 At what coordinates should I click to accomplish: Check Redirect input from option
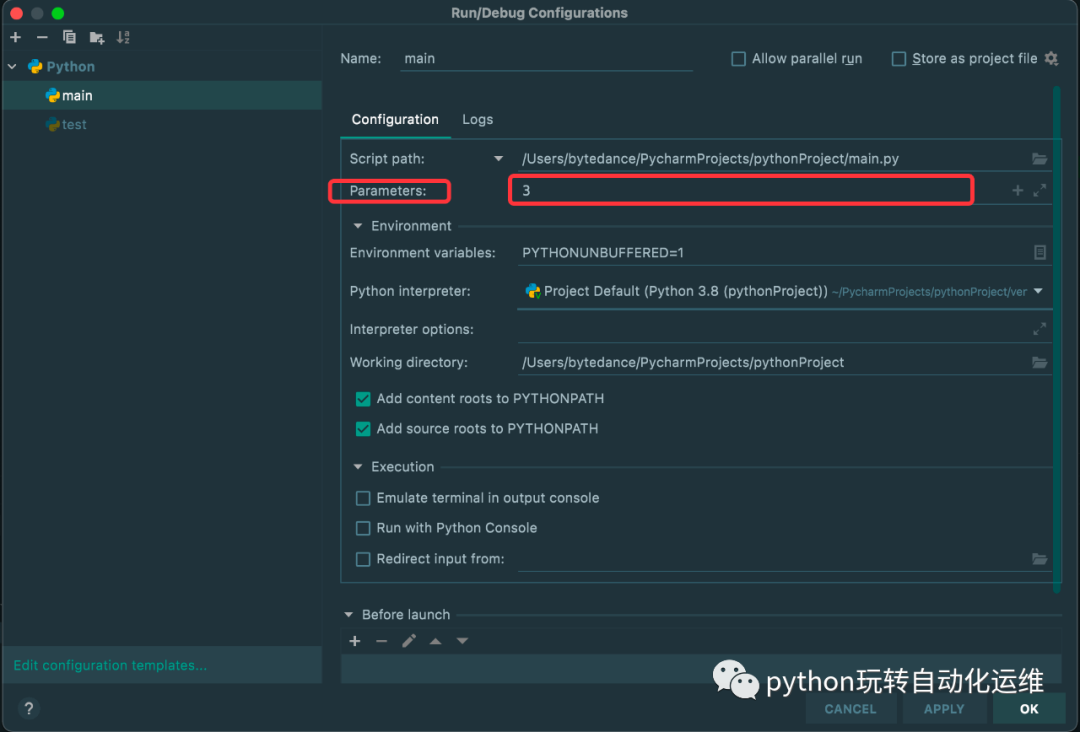pyautogui.click(x=363, y=558)
